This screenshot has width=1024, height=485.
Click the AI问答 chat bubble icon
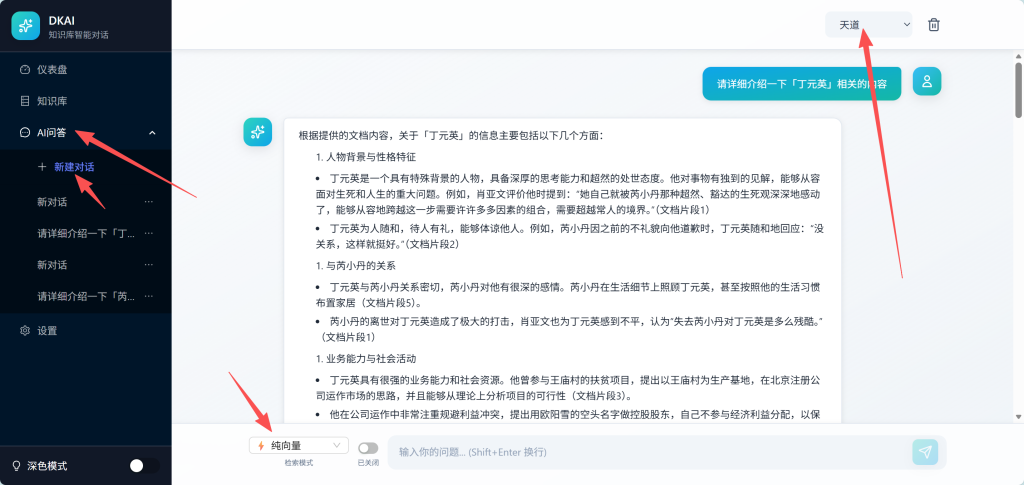(x=25, y=133)
